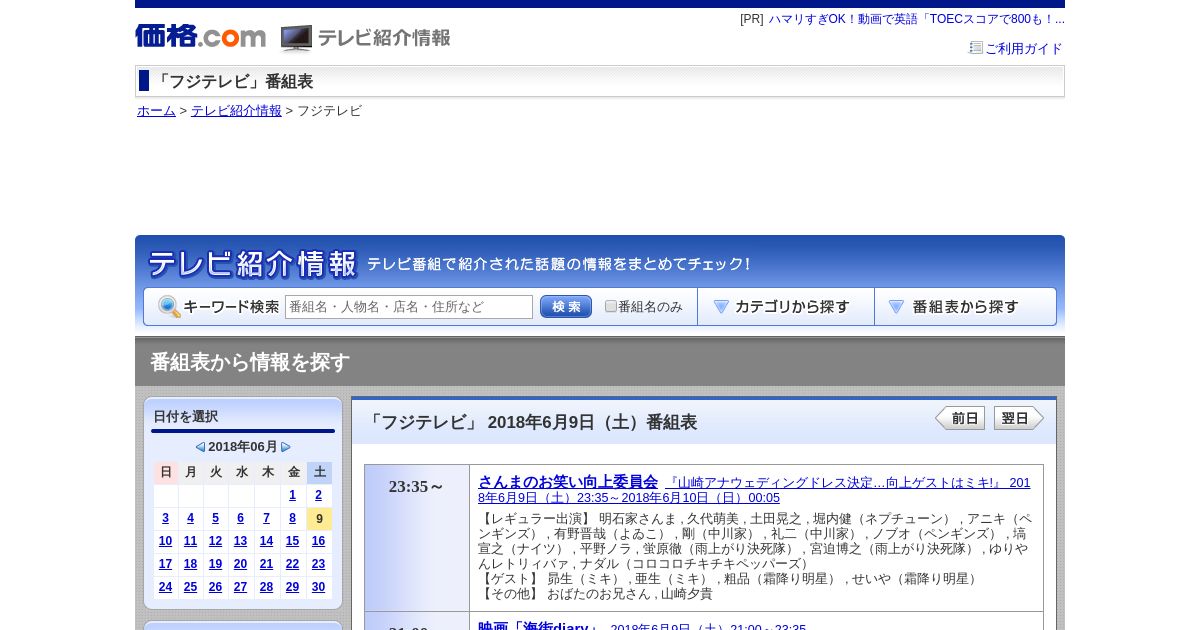The width and height of the screenshot is (1200, 630).
Task: Click highlighted date 9 in calendar
Action: pyautogui.click(x=319, y=518)
